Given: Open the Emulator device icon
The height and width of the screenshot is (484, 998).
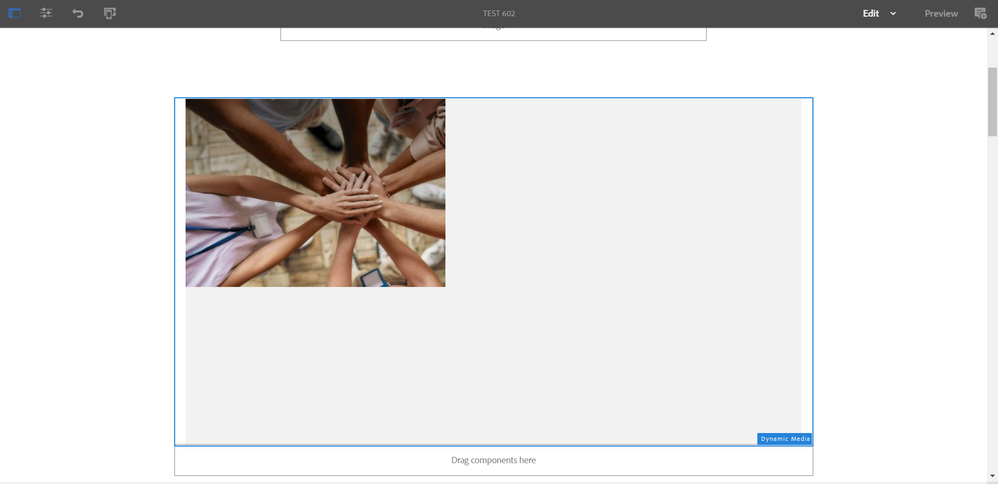Looking at the screenshot, I should pos(110,13).
